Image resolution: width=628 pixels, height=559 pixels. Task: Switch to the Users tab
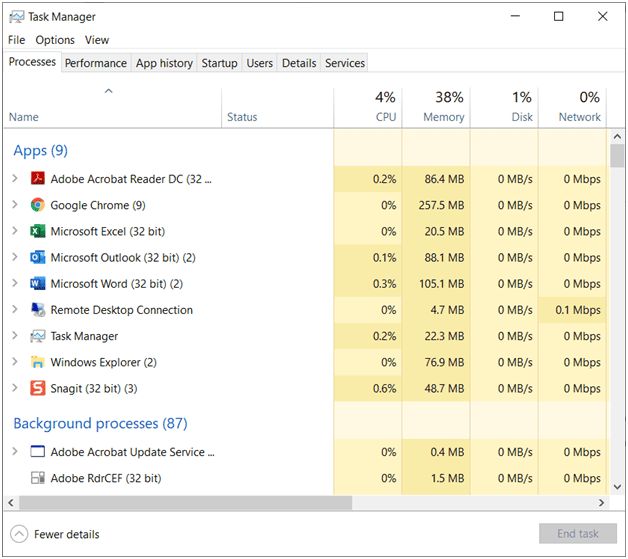click(260, 63)
